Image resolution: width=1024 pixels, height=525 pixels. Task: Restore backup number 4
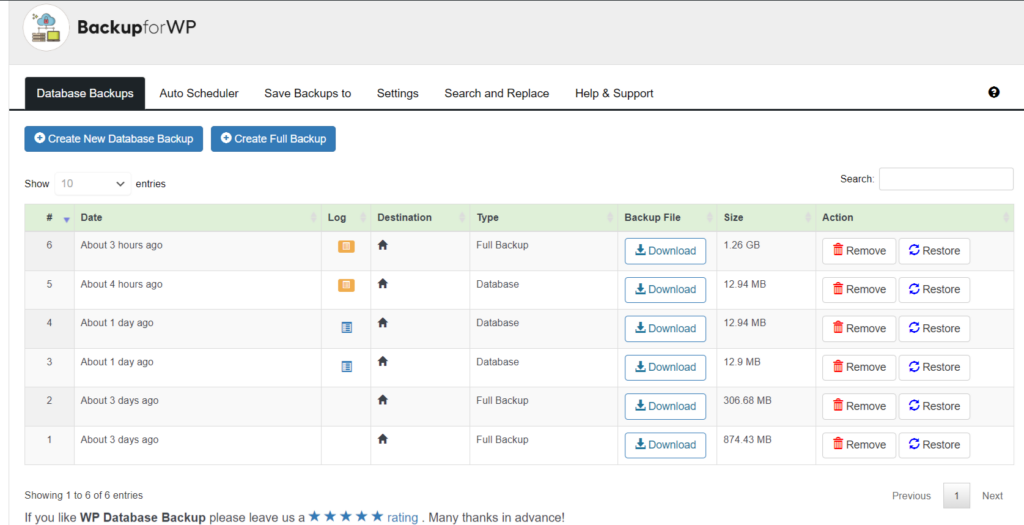(x=935, y=328)
